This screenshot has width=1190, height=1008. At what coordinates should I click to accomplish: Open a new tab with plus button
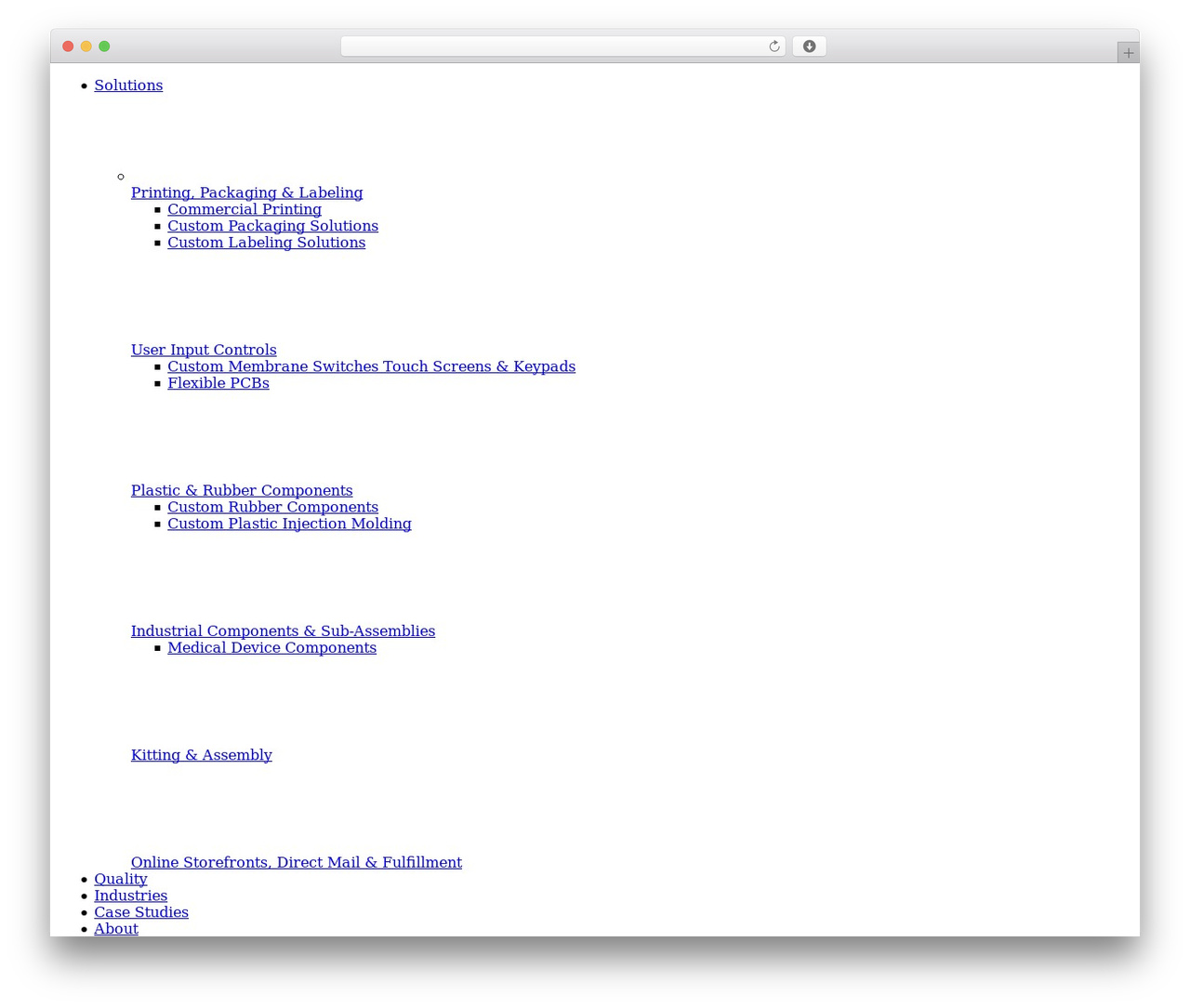[1128, 53]
